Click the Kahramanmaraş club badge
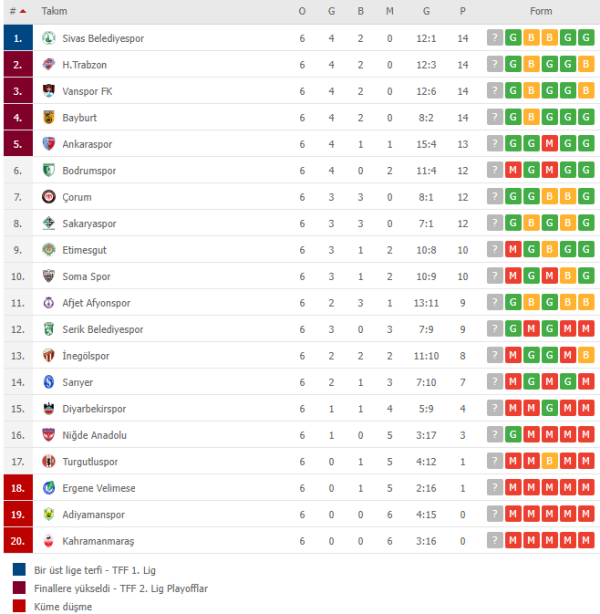This screenshot has height=614, width=600. (x=49, y=541)
